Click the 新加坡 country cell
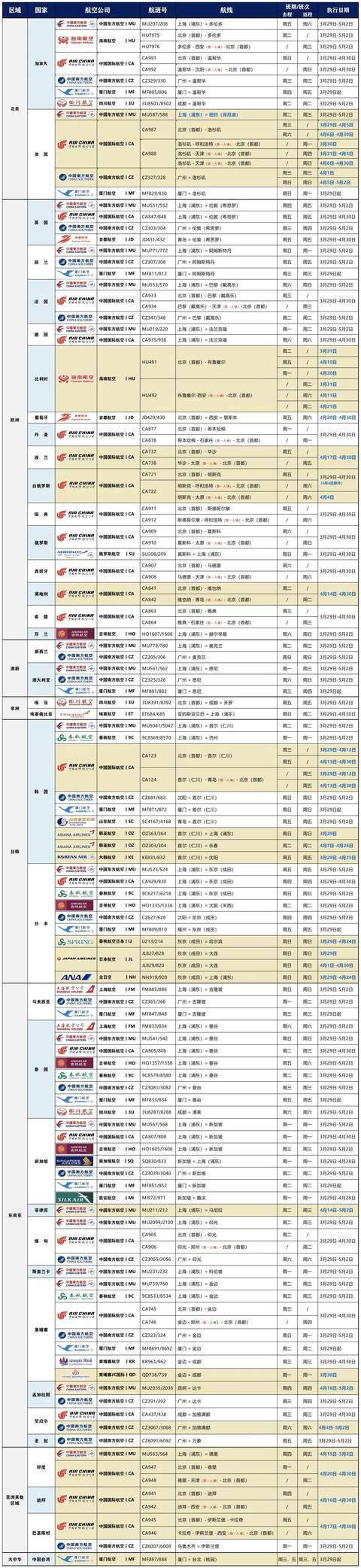The width and height of the screenshot is (361, 1568). [x=42, y=1161]
